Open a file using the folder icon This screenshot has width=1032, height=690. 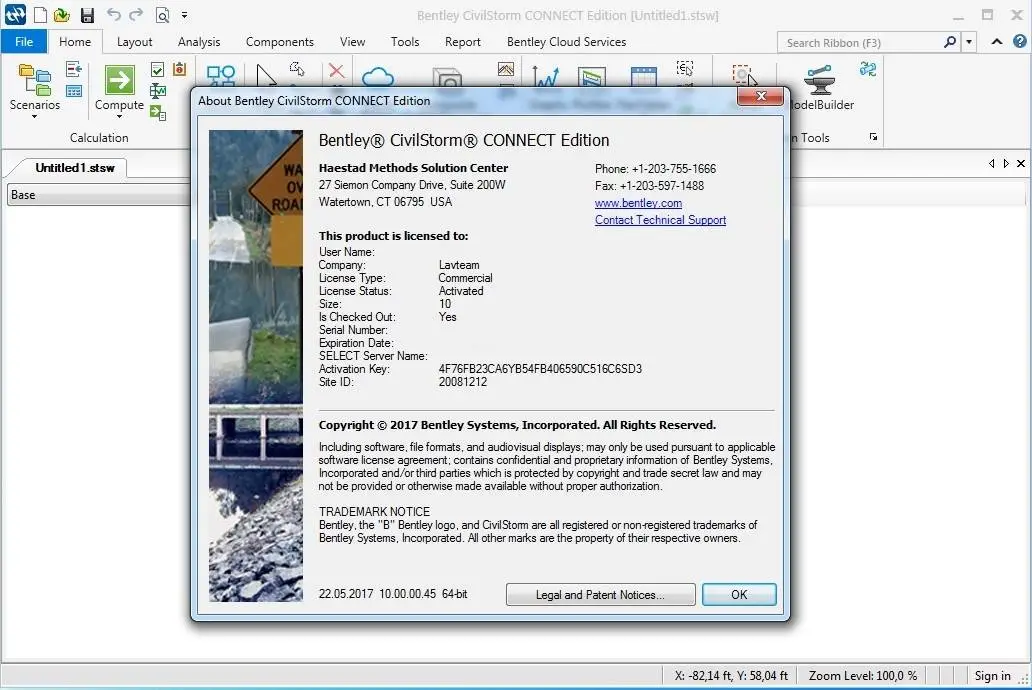pyautogui.click(x=62, y=14)
